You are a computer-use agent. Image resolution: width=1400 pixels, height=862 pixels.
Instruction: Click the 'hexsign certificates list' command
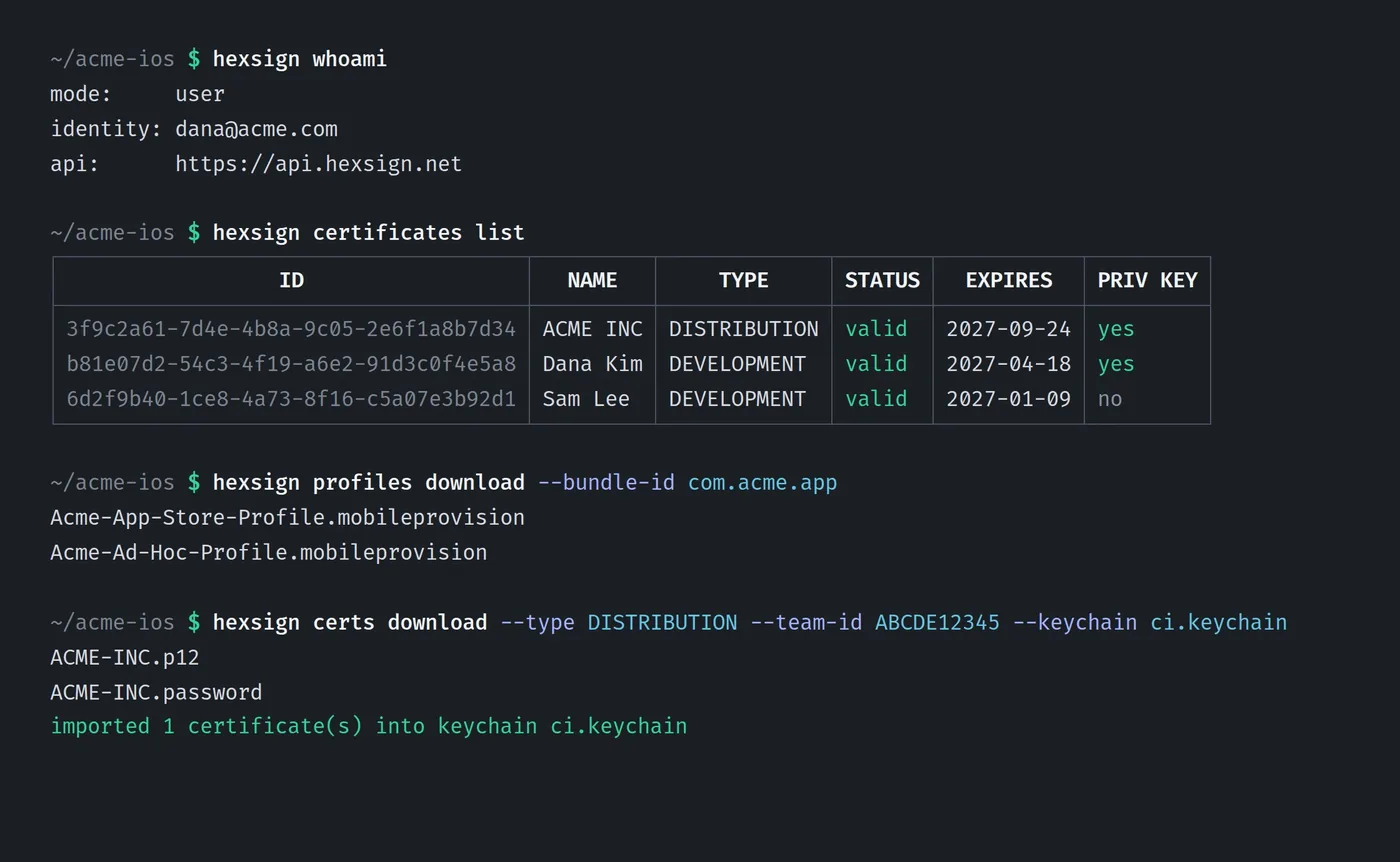pos(369,233)
